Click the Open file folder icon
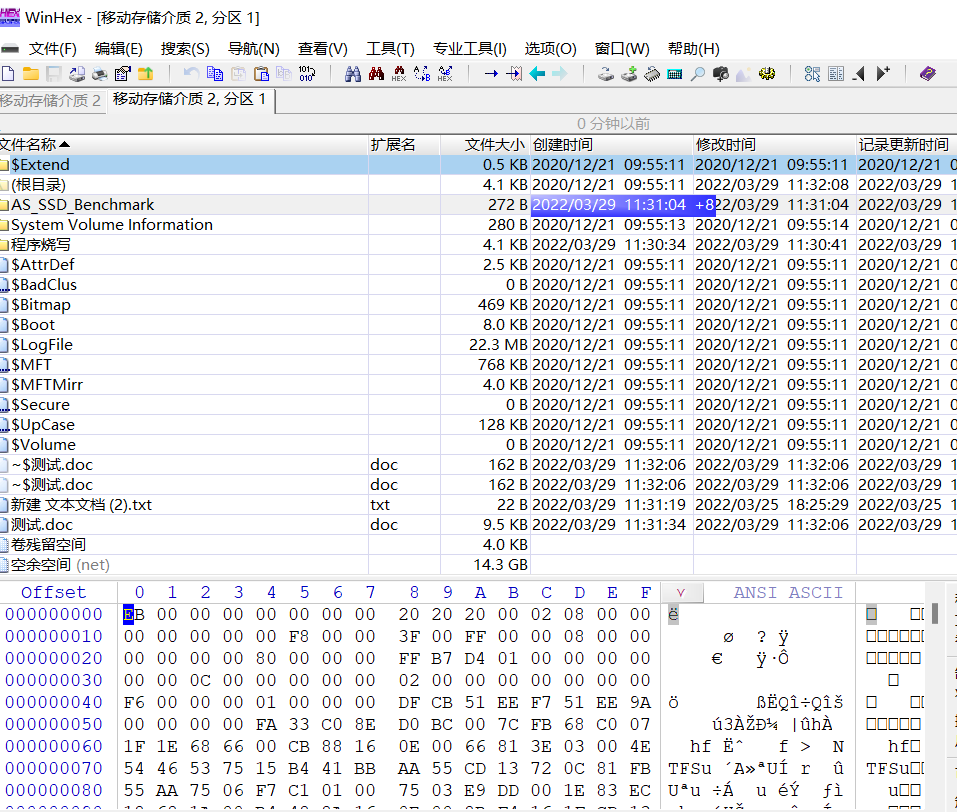The height and width of the screenshot is (812, 957). pos(31,74)
